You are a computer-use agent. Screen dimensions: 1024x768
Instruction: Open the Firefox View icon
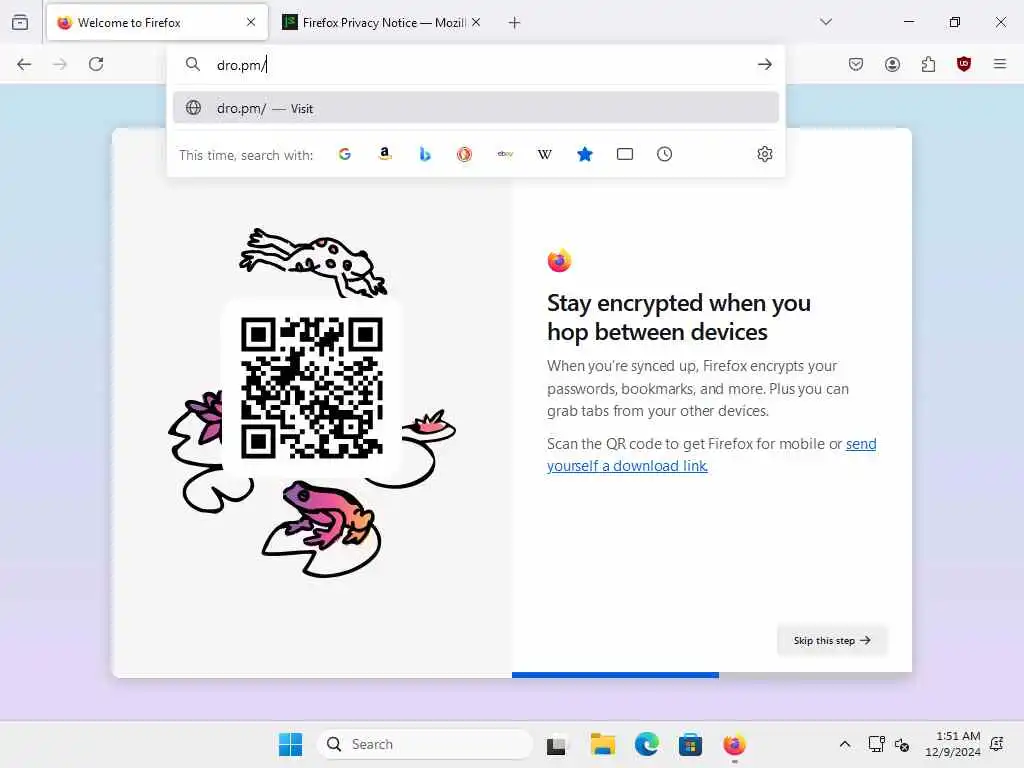20,22
